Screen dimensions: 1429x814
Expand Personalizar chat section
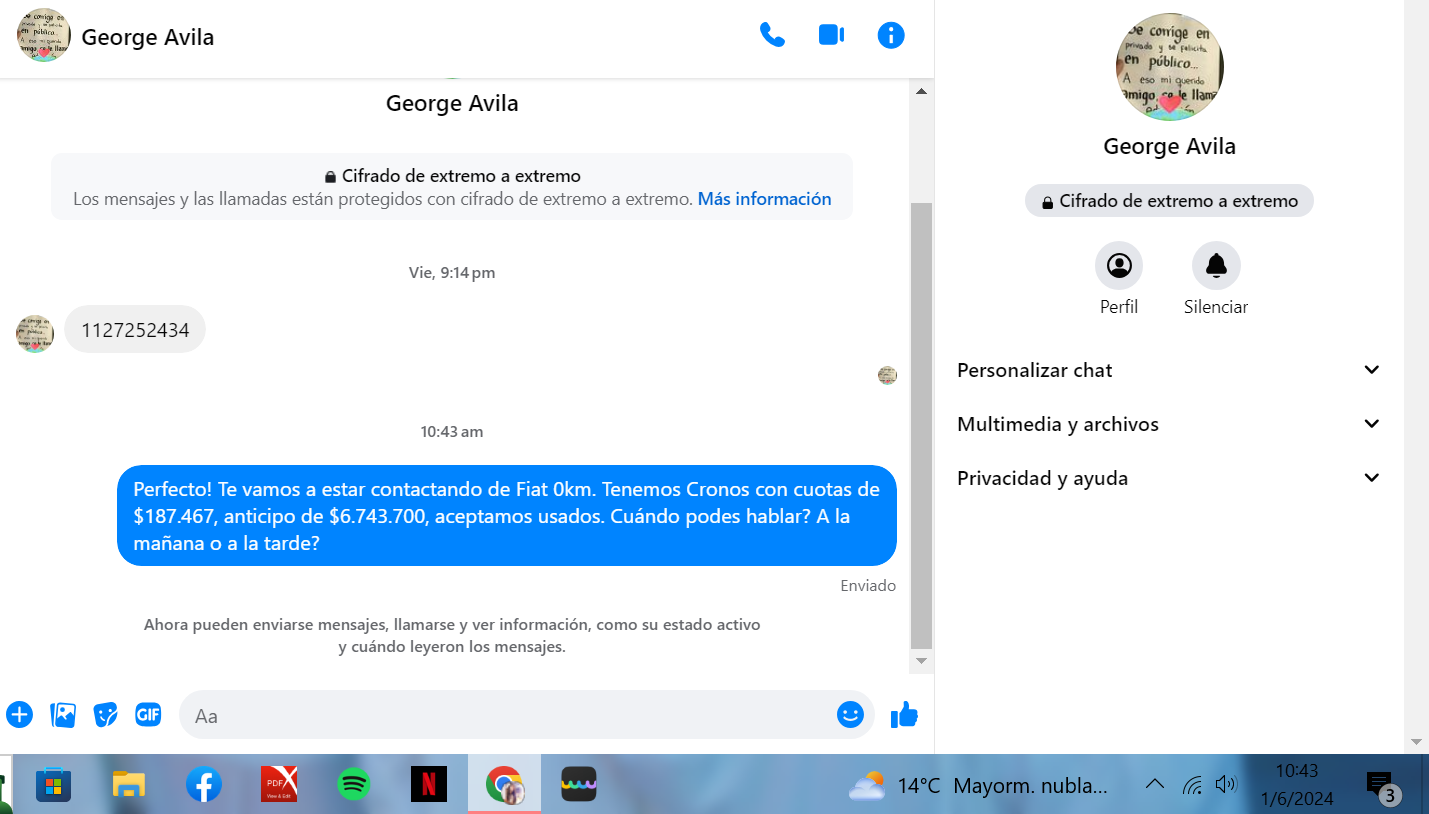coord(1168,370)
